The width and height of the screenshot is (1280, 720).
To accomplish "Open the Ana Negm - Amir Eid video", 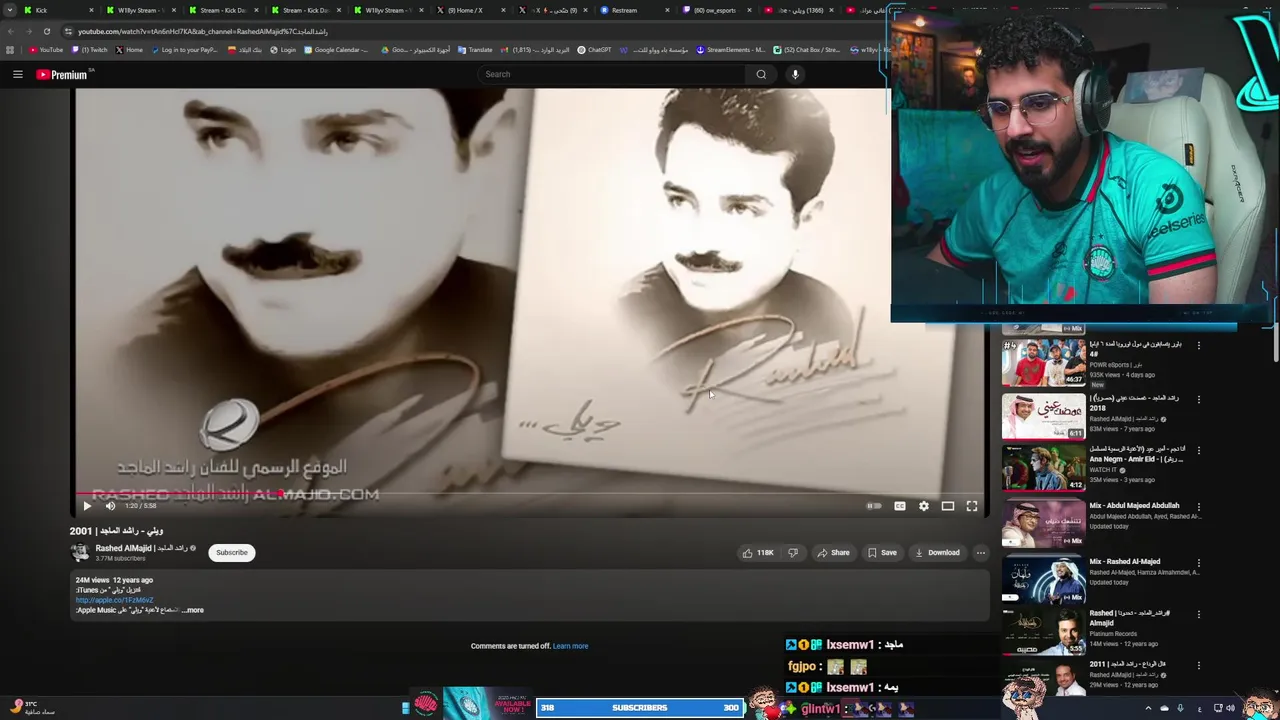I will click(1043, 467).
